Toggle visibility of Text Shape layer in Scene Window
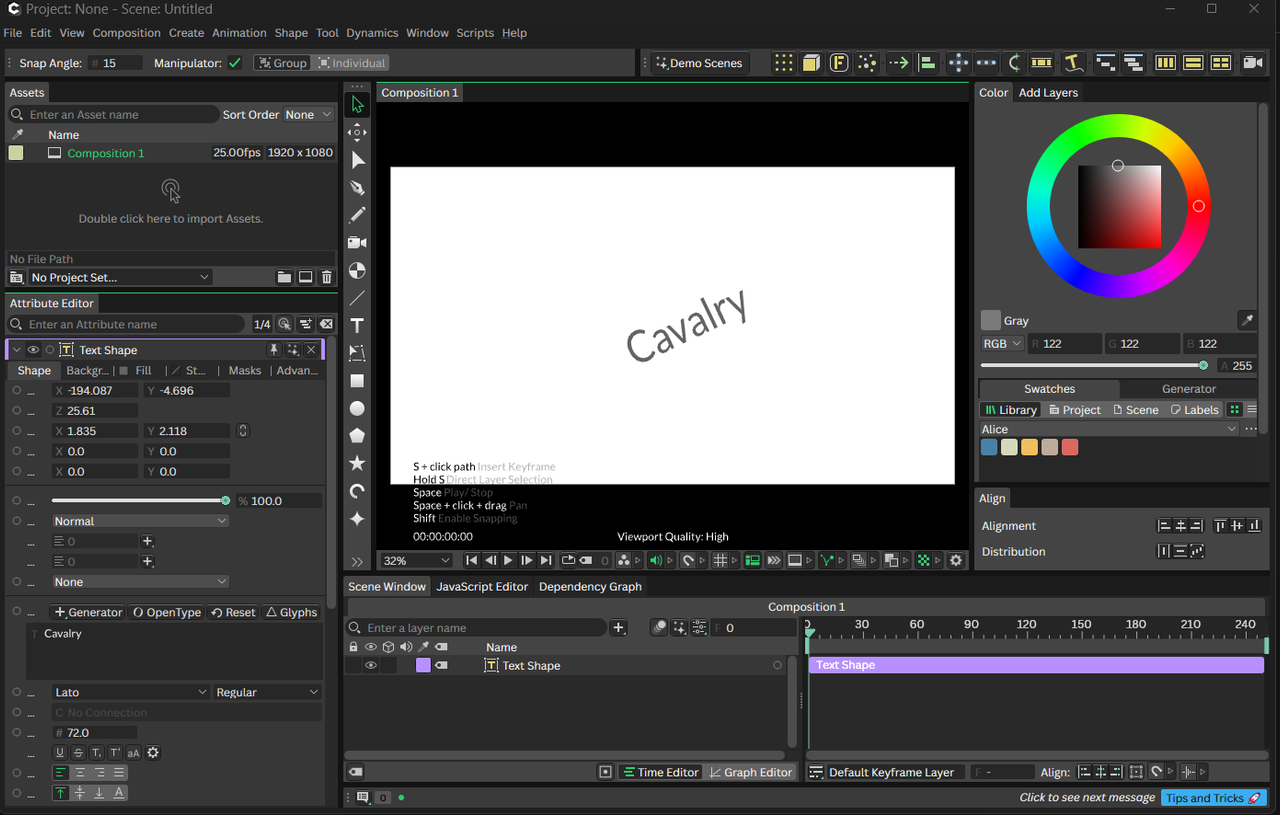 [x=371, y=666]
